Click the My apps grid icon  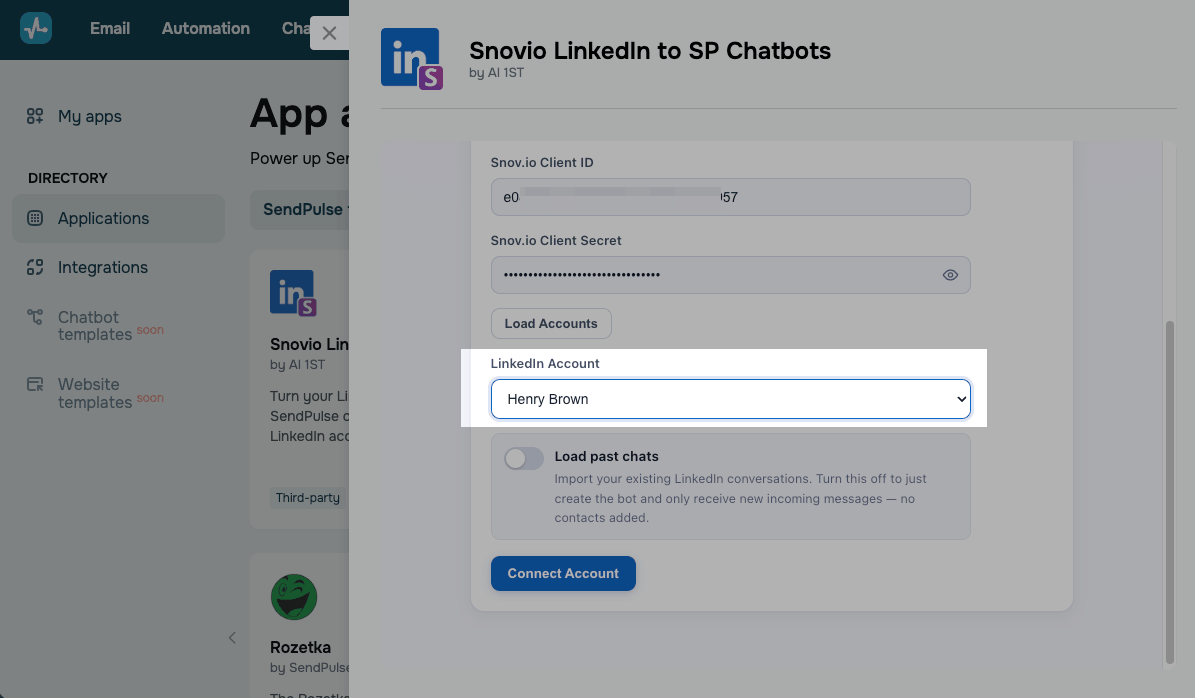(35, 116)
